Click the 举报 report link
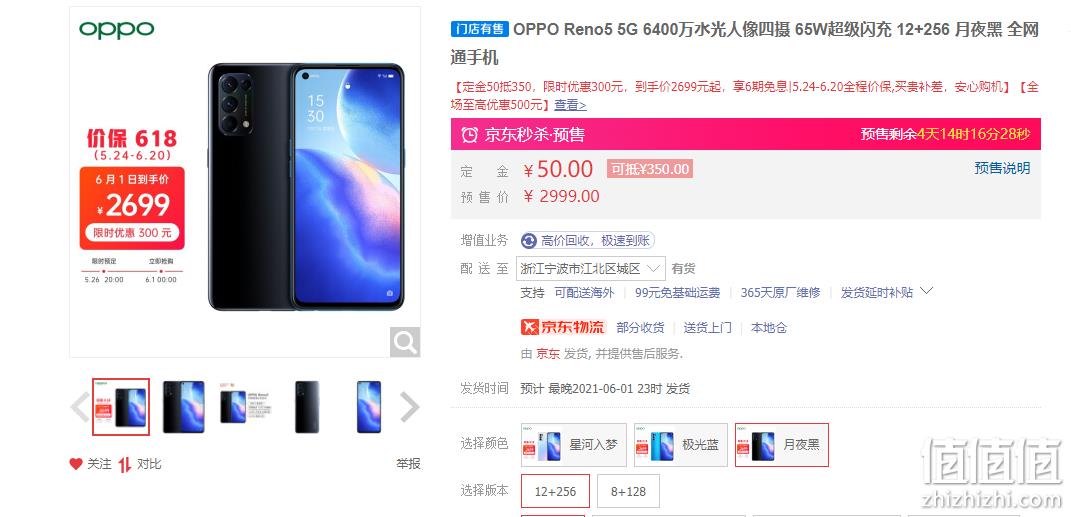Screen dimensions: 1071x517 408,464
